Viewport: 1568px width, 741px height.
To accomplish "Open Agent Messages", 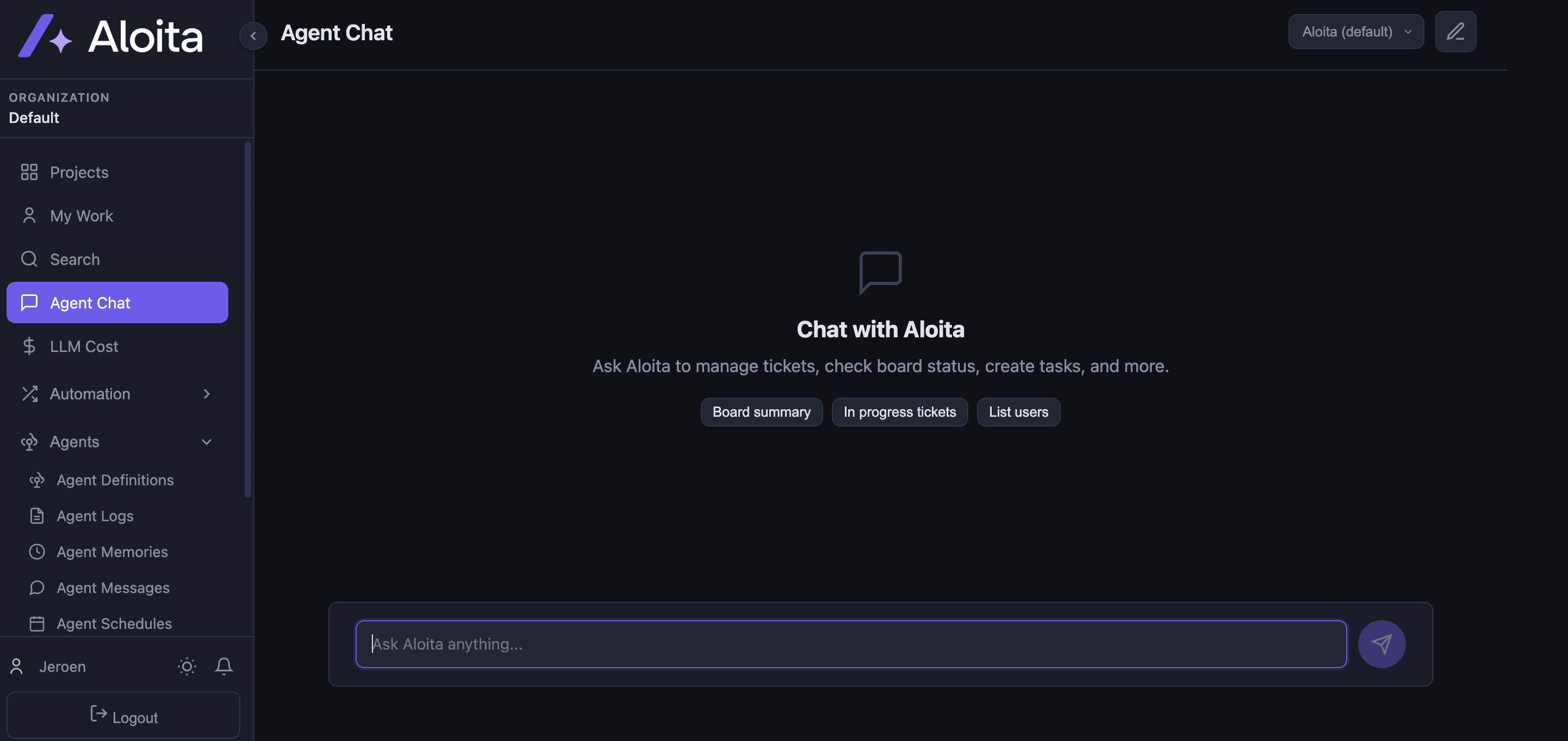I will (113, 588).
